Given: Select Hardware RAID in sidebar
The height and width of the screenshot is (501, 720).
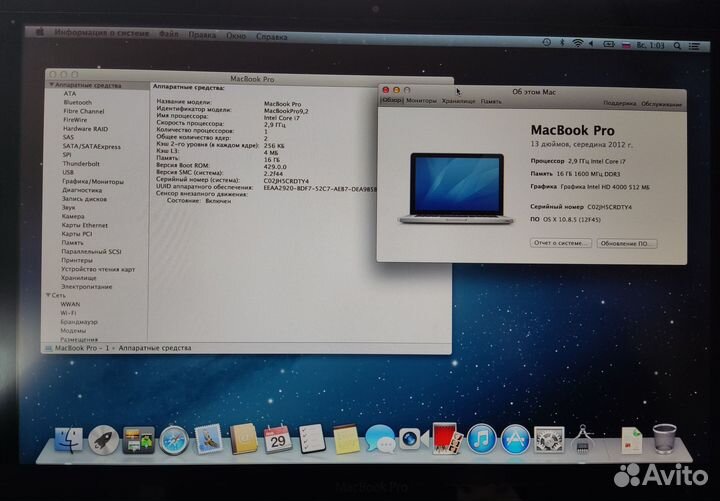Looking at the screenshot, I should [x=85, y=129].
